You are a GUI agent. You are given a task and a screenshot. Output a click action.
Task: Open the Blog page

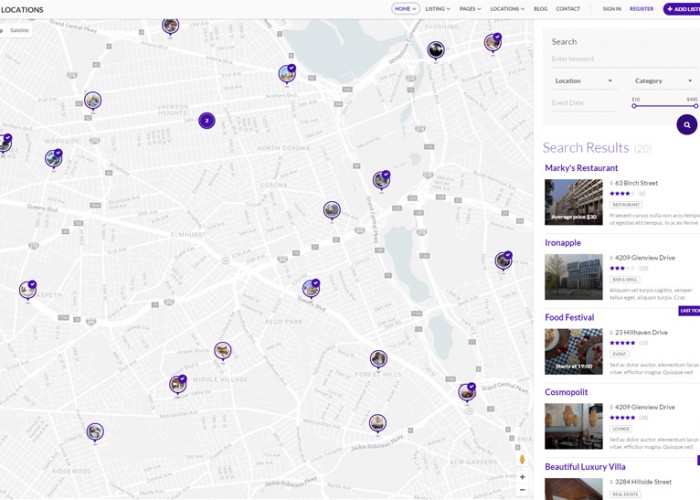point(540,8)
